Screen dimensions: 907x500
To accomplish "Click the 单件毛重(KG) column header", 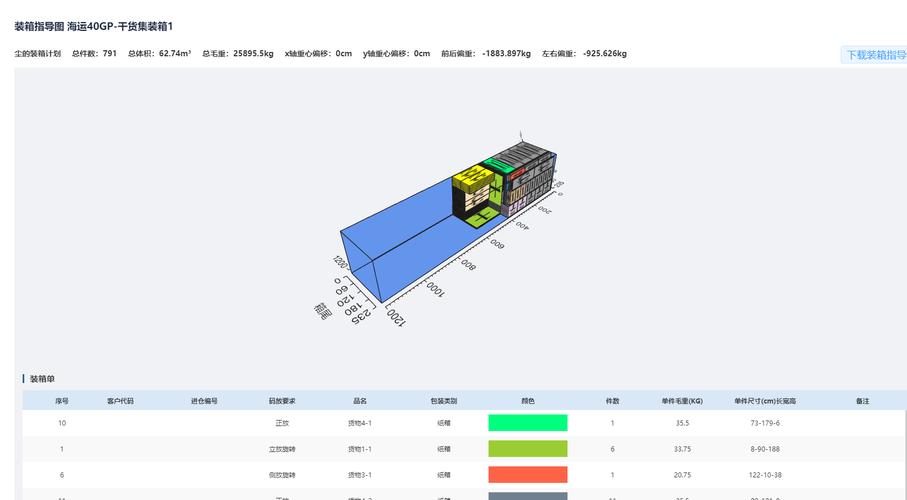I will 682,401.
